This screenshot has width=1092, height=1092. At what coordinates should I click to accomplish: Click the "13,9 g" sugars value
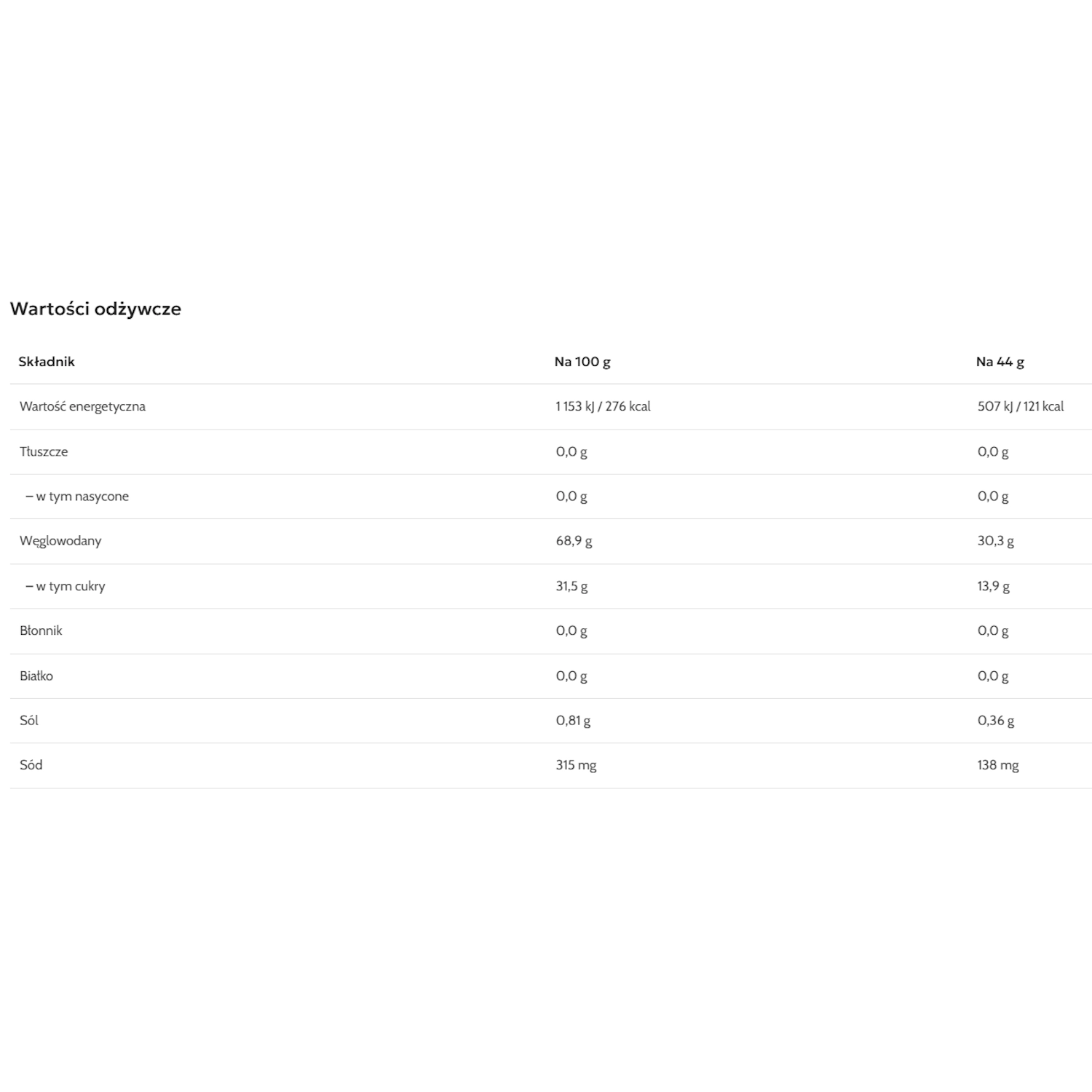(993, 586)
